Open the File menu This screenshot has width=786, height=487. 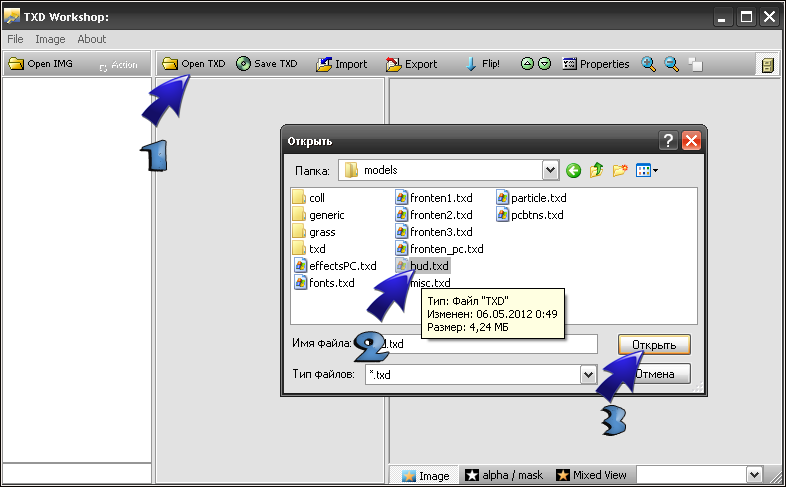point(15,39)
